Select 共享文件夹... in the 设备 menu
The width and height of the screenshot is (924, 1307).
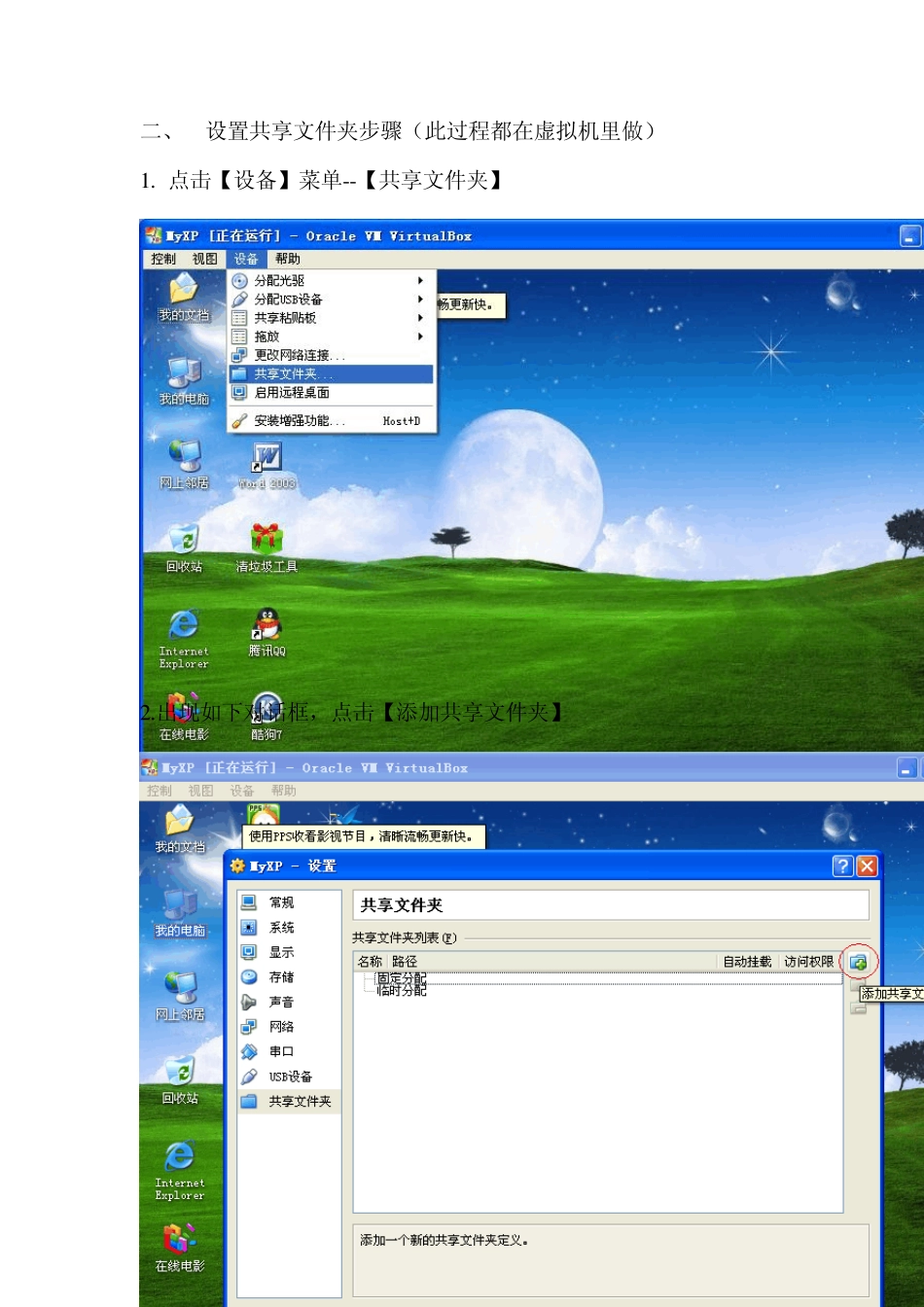pyautogui.click(x=332, y=374)
